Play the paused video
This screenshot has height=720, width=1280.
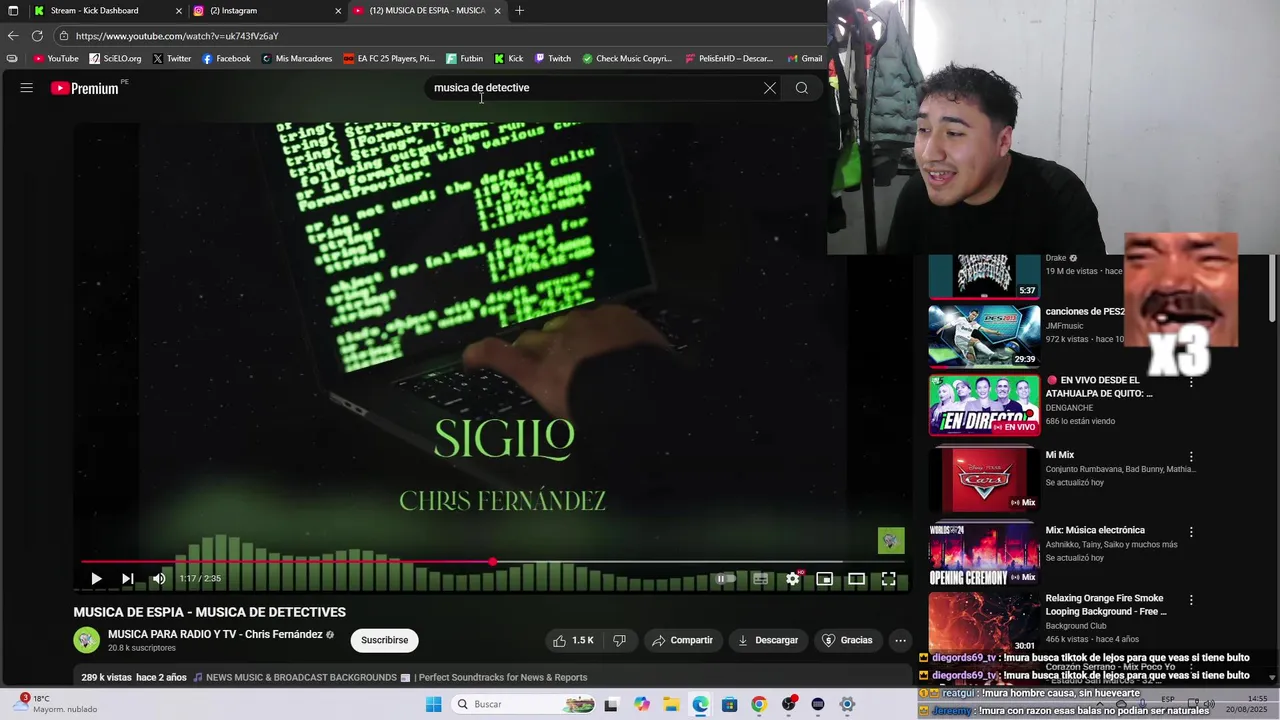[96, 579]
